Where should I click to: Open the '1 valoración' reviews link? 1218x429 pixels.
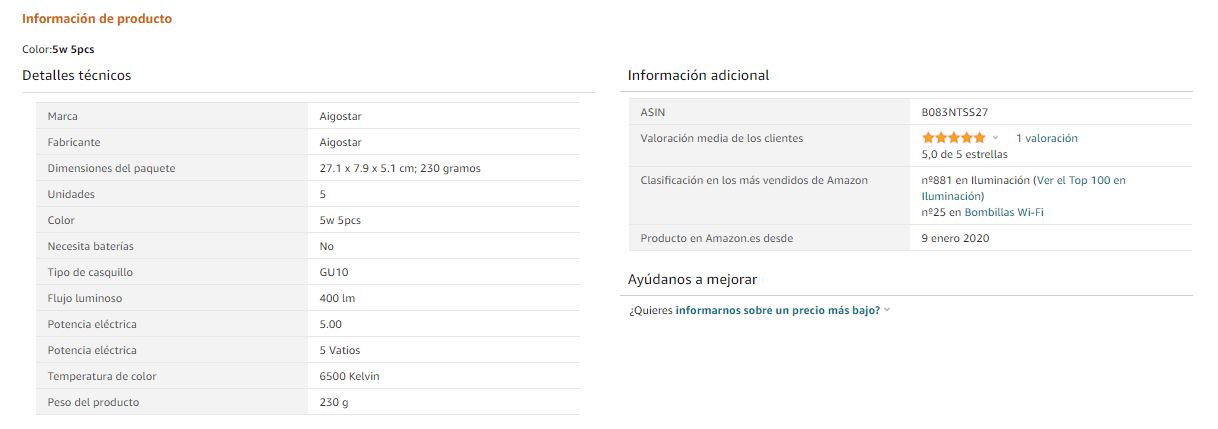tap(1046, 138)
